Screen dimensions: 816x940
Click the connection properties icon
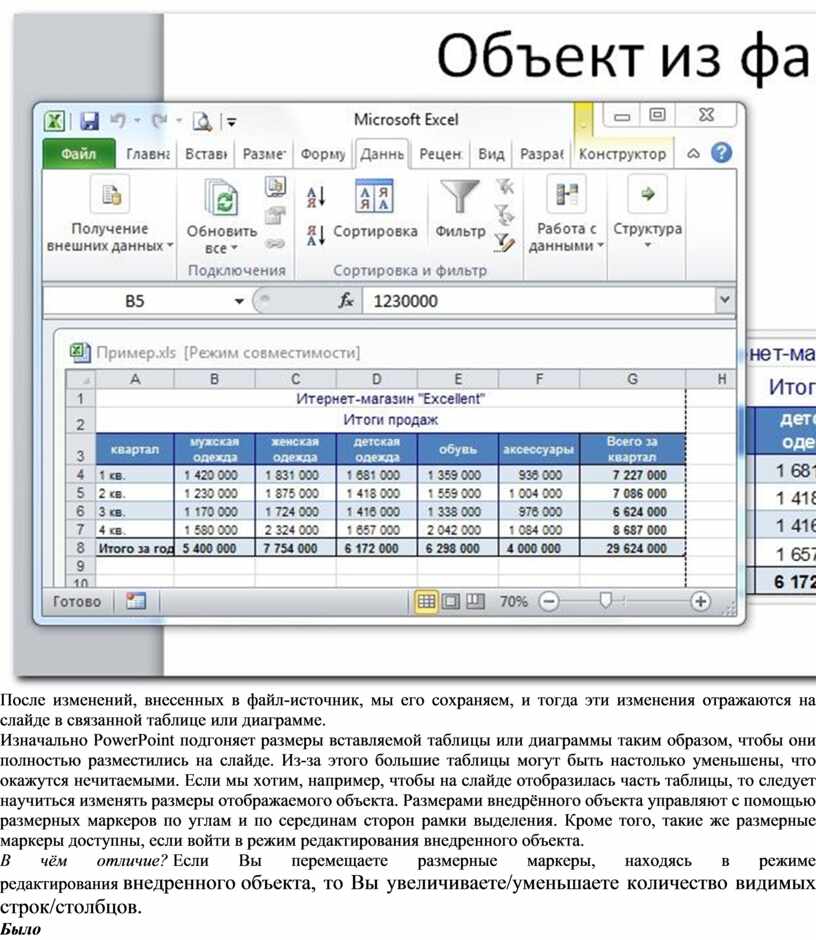click(x=275, y=215)
